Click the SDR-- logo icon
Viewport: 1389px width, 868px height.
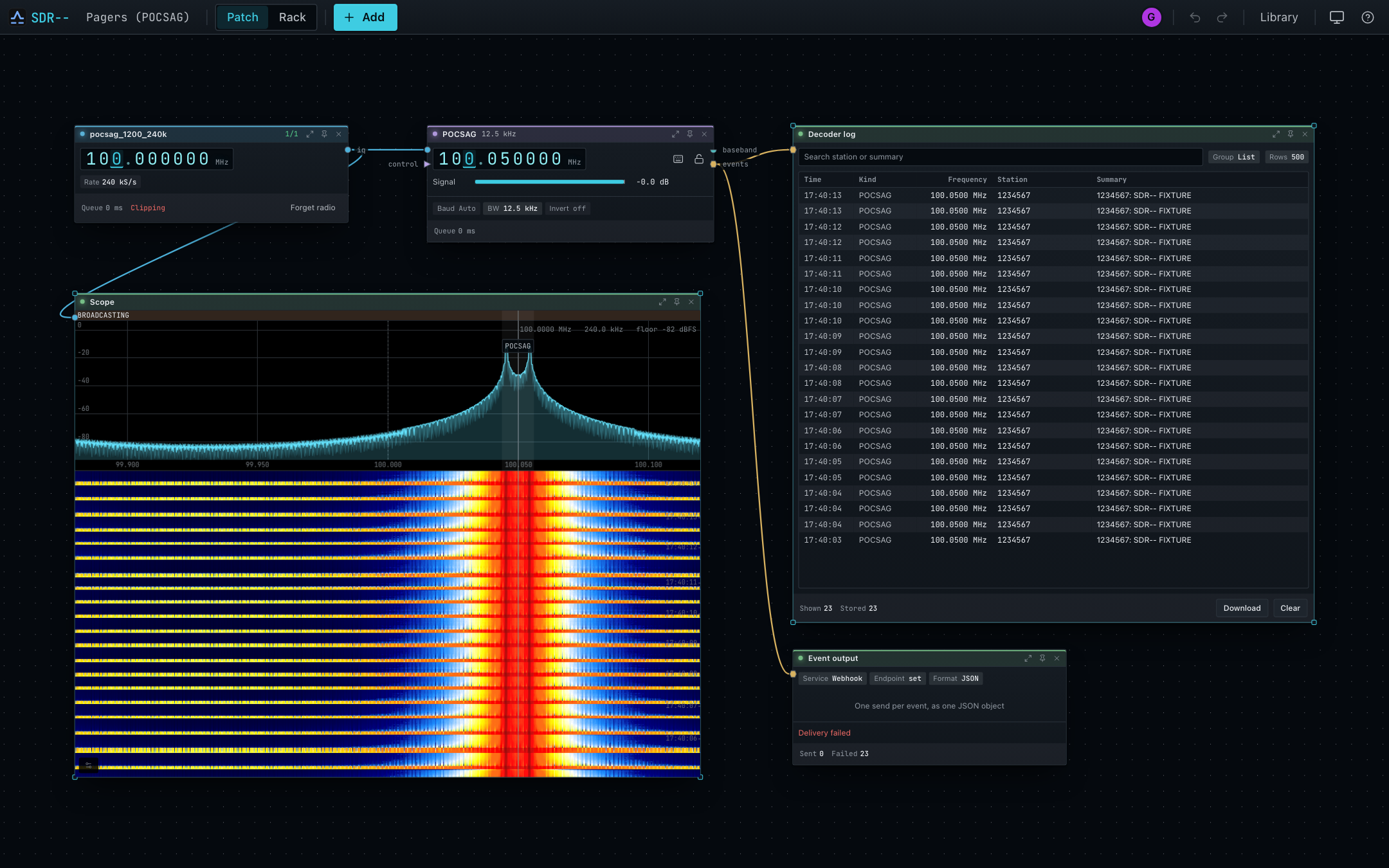tap(17, 17)
